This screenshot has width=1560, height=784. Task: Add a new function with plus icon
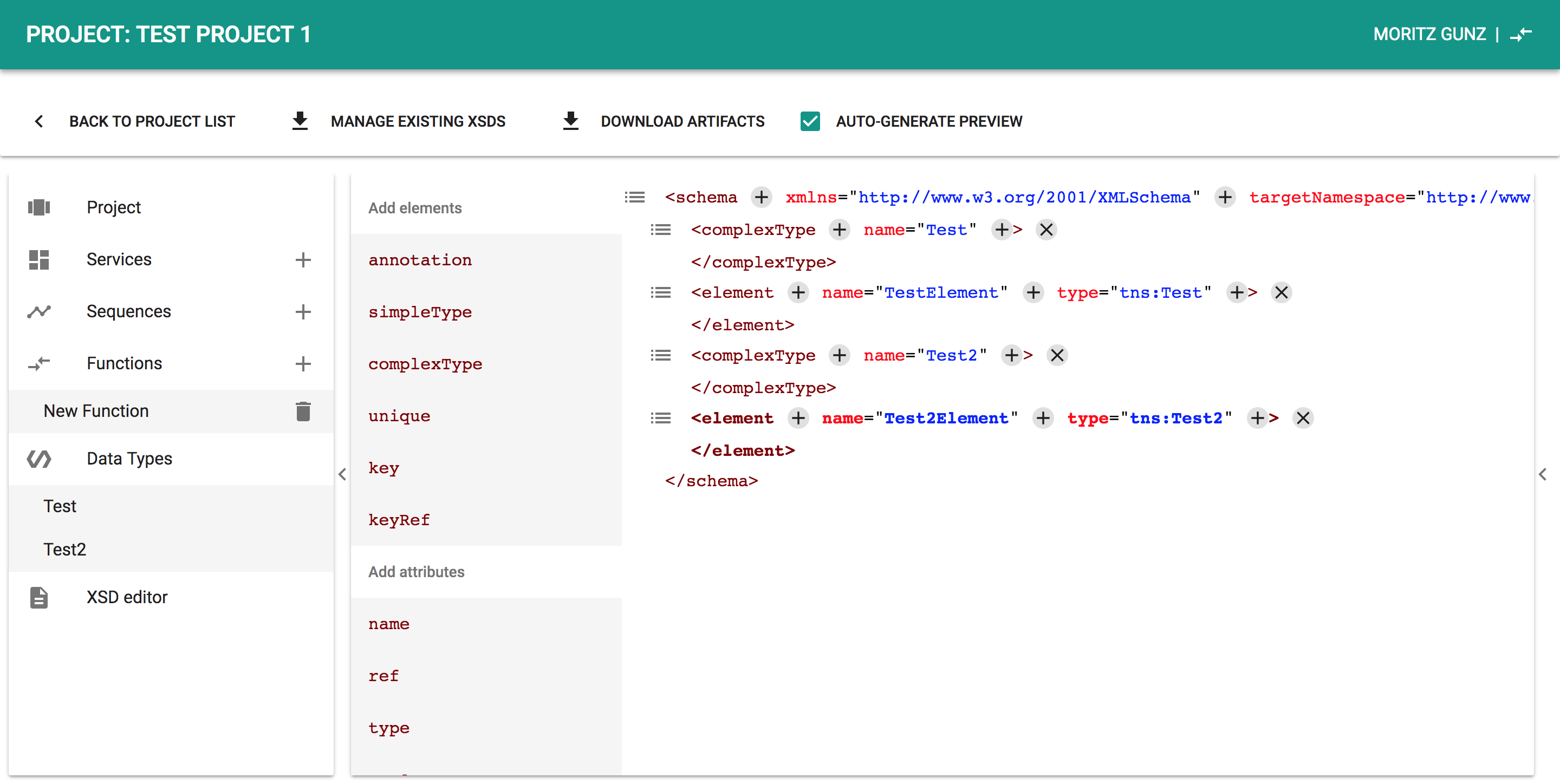[303, 364]
